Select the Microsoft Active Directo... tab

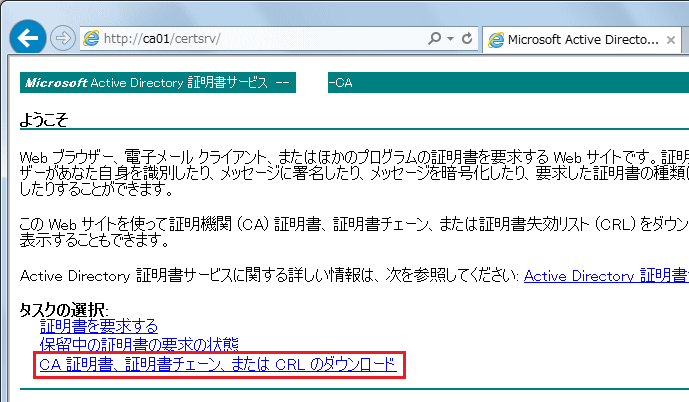[582, 40]
